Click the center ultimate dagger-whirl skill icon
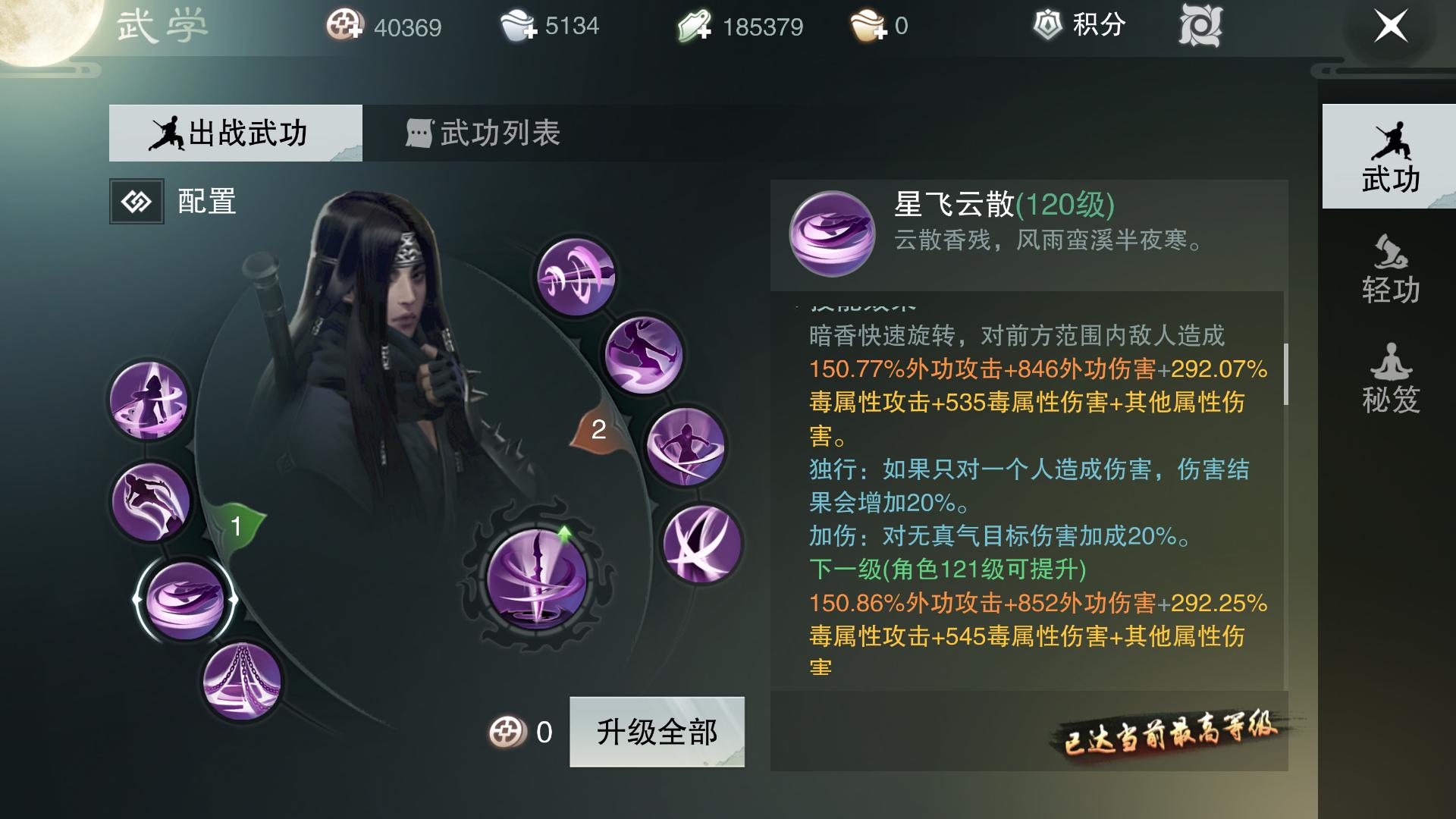Screen dimensions: 1456x819 (536, 579)
